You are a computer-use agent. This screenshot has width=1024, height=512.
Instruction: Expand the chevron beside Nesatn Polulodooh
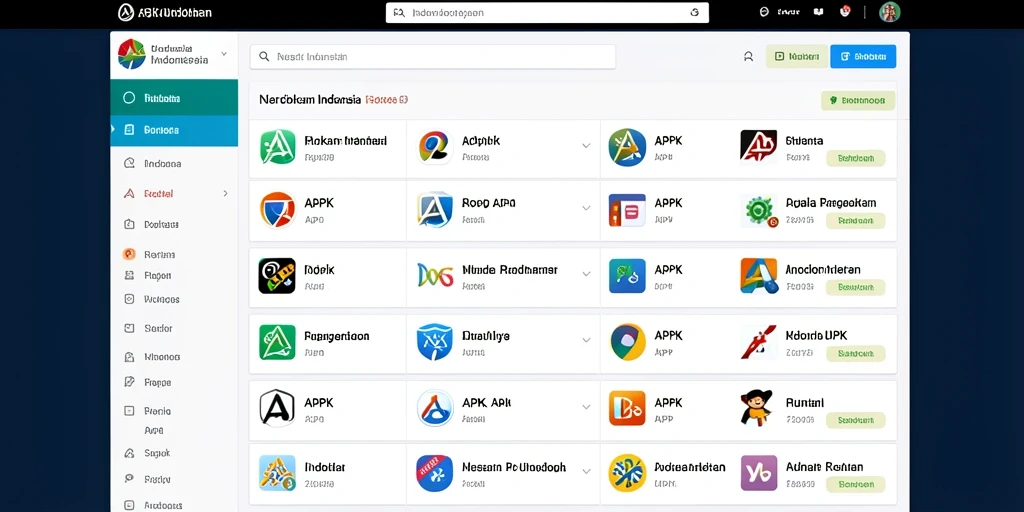(586, 471)
